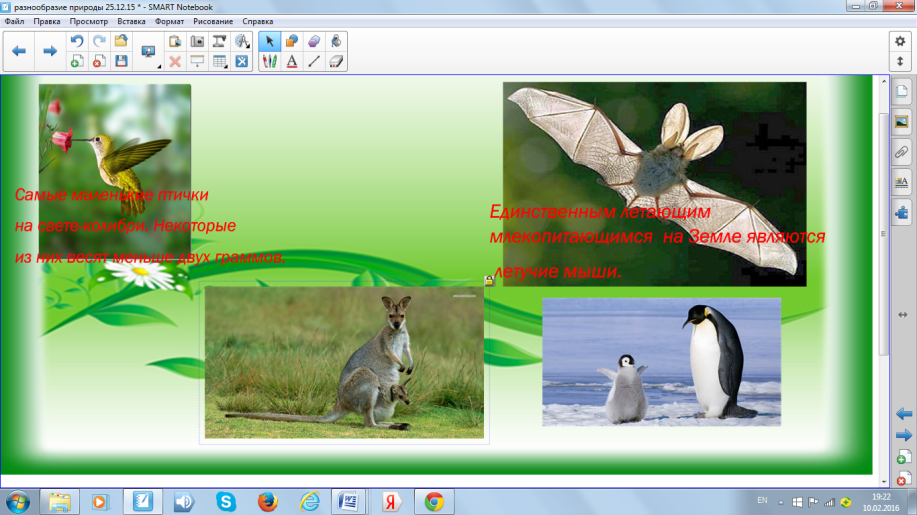The image size is (917, 515).
Task: Open the Gallery tab in the sidebar
Action: 901,122
